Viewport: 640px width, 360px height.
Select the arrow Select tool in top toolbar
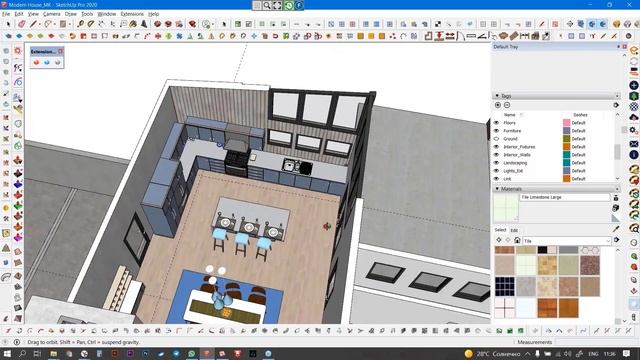pos(8,24)
